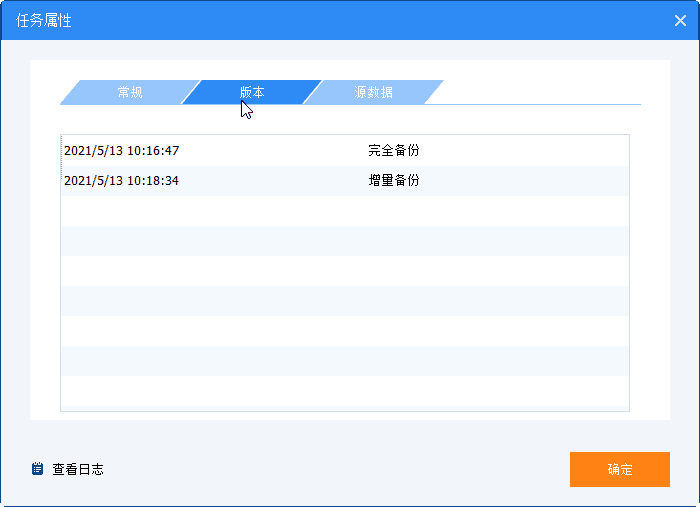Click the fifth empty row below 增量备份 entry

point(345,330)
